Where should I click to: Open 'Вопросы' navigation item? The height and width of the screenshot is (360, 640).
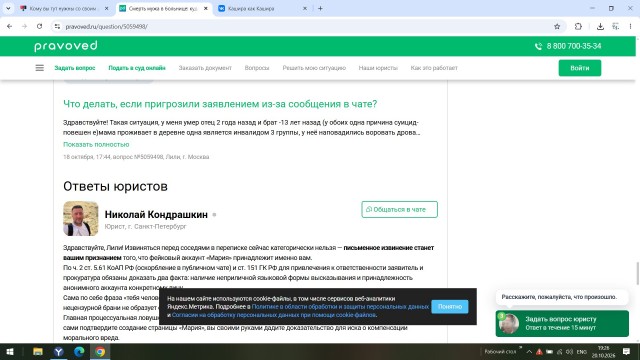(x=257, y=68)
